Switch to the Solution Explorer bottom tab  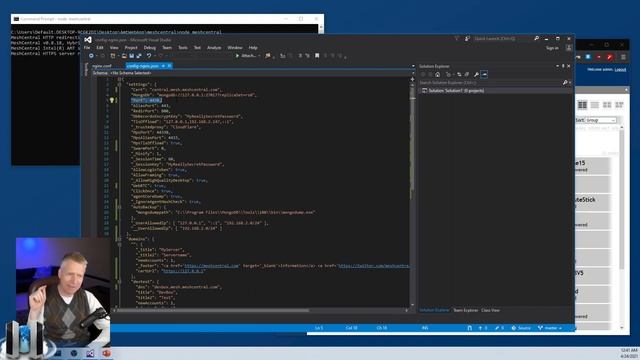coord(434,310)
